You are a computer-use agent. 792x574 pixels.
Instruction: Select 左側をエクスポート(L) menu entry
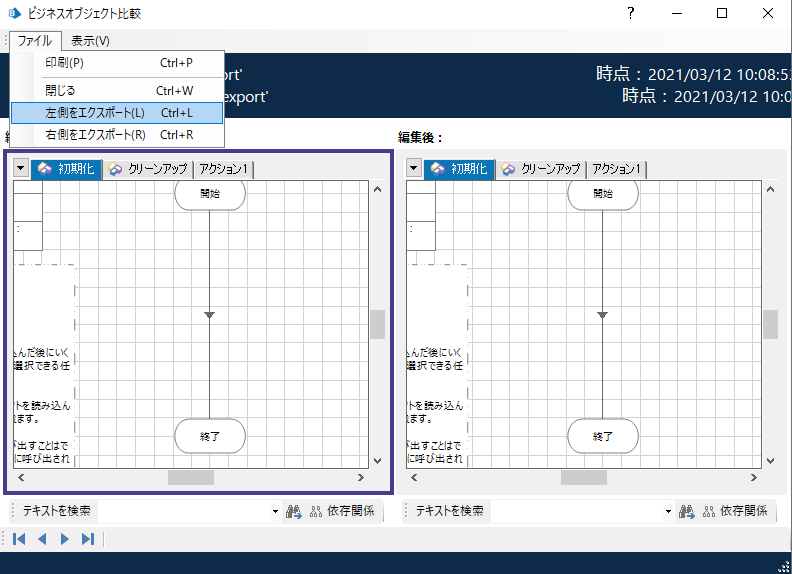point(117,113)
